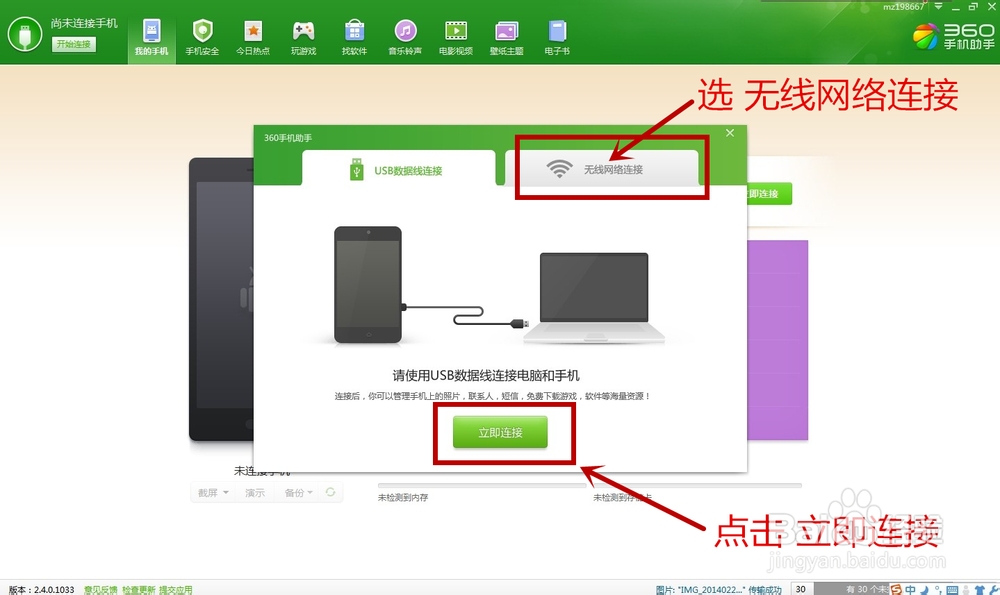The width and height of the screenshot is (1000, 595).
Task: Click the 立即连接 button behind the dialog
Action: pos(769,194)
